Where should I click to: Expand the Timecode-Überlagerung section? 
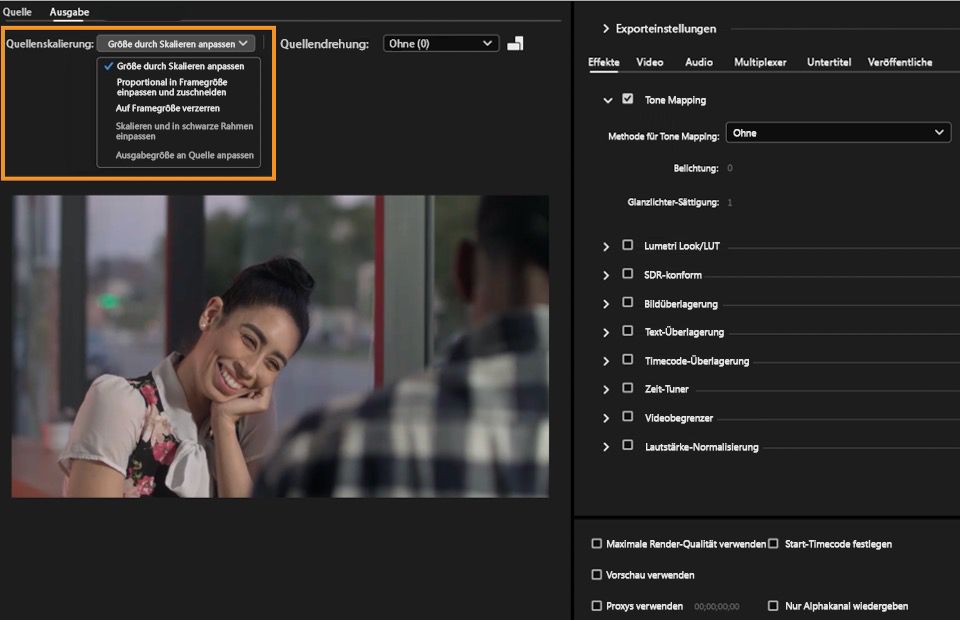606,361
